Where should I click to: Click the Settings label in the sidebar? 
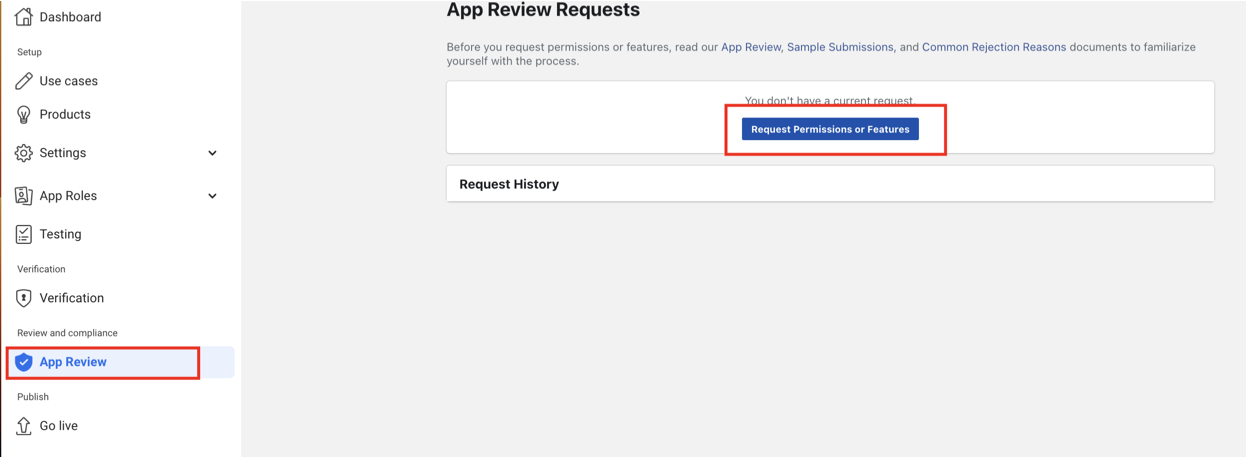point(63,153)
